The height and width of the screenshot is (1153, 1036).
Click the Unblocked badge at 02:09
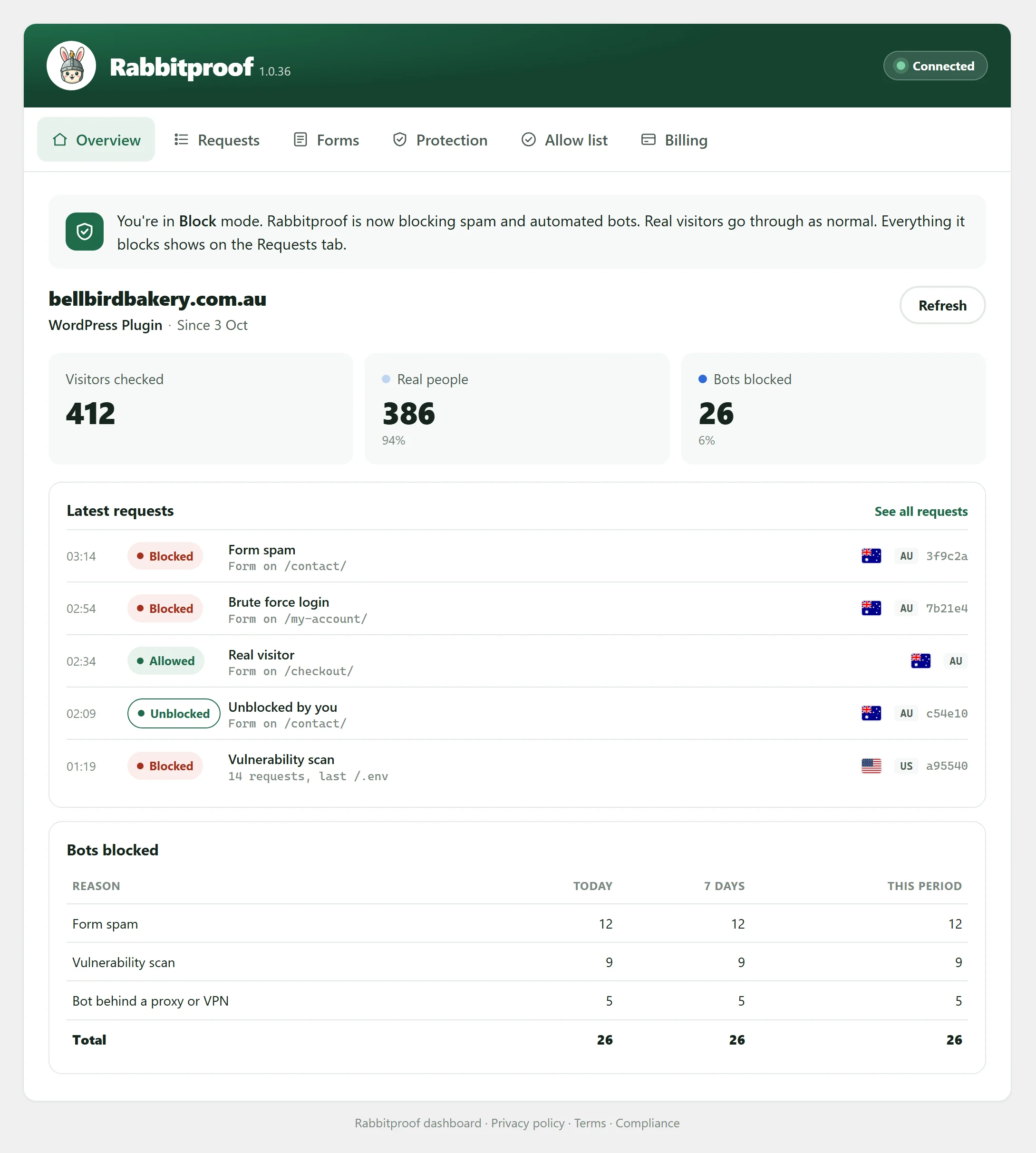(174, 713)
